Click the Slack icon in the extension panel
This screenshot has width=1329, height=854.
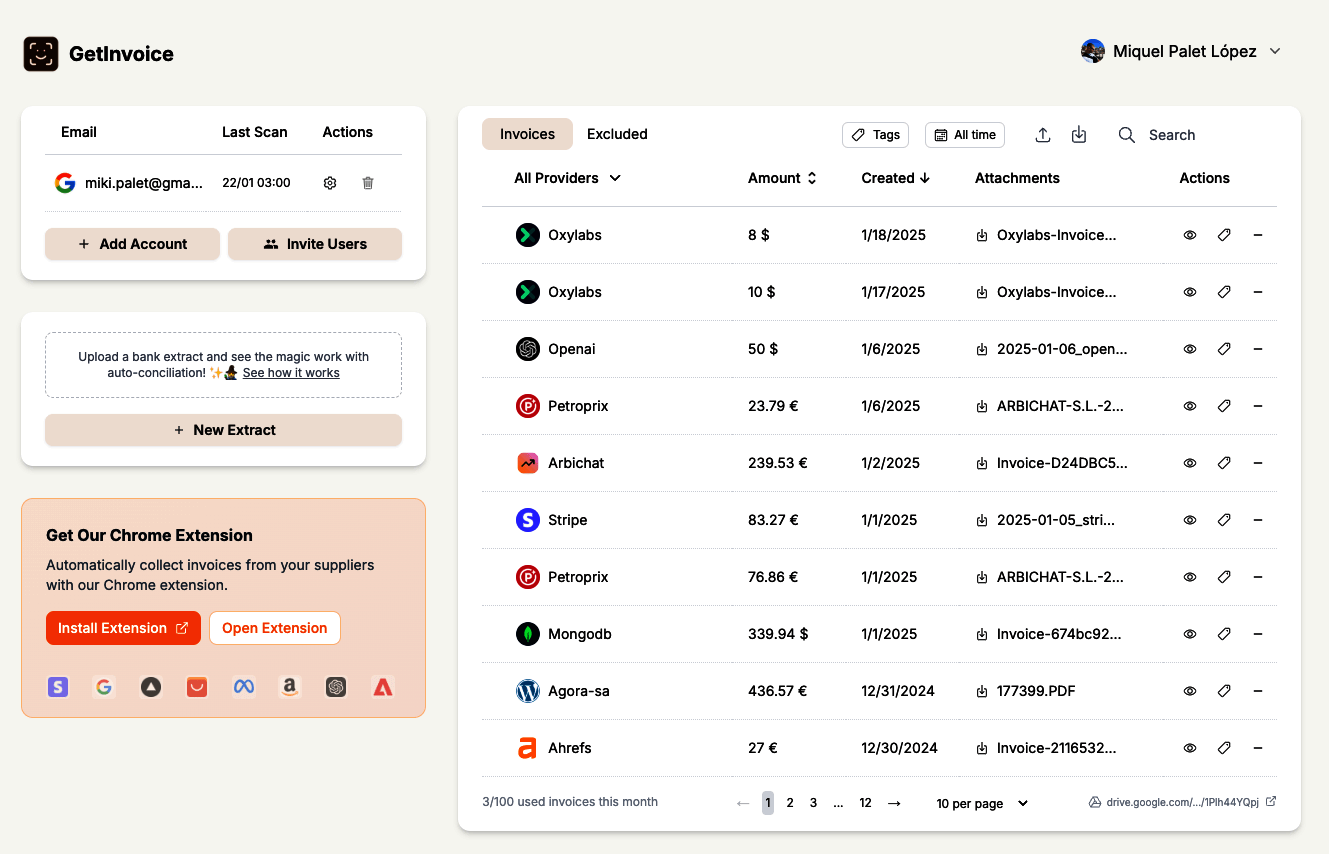pyautogui.click(x=57, y=687)
